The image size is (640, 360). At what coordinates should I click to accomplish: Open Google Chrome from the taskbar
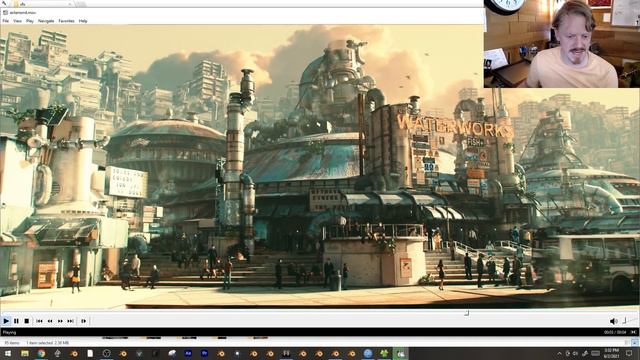pos(41,353)
